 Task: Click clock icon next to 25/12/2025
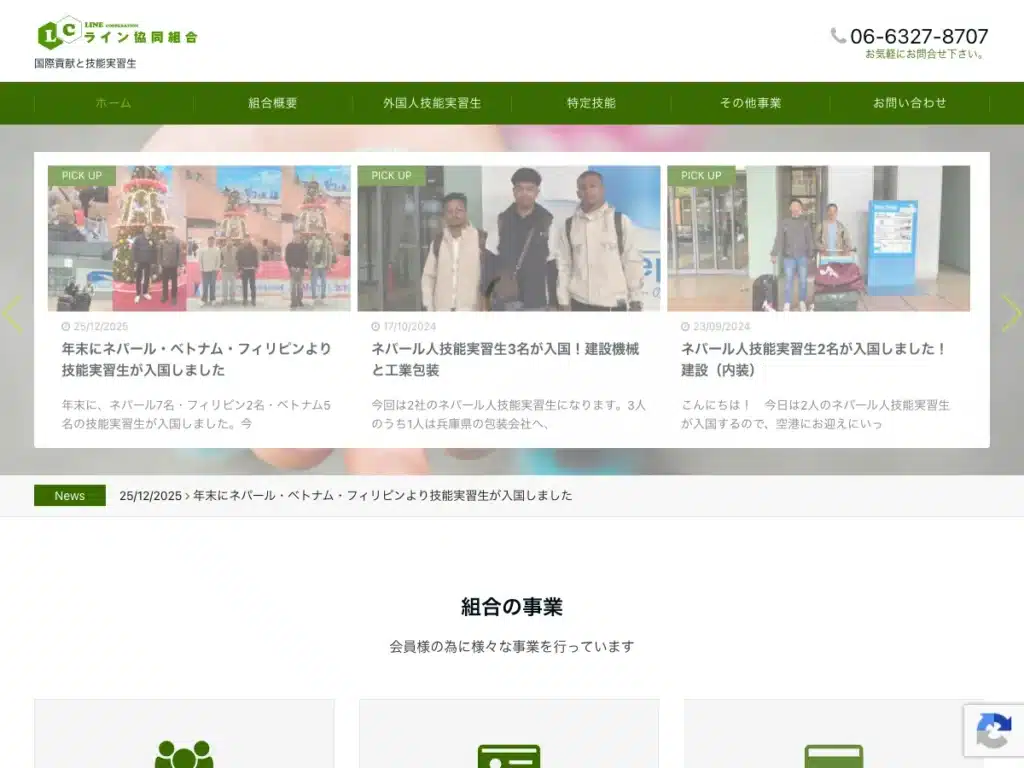[x=65, y=327]
